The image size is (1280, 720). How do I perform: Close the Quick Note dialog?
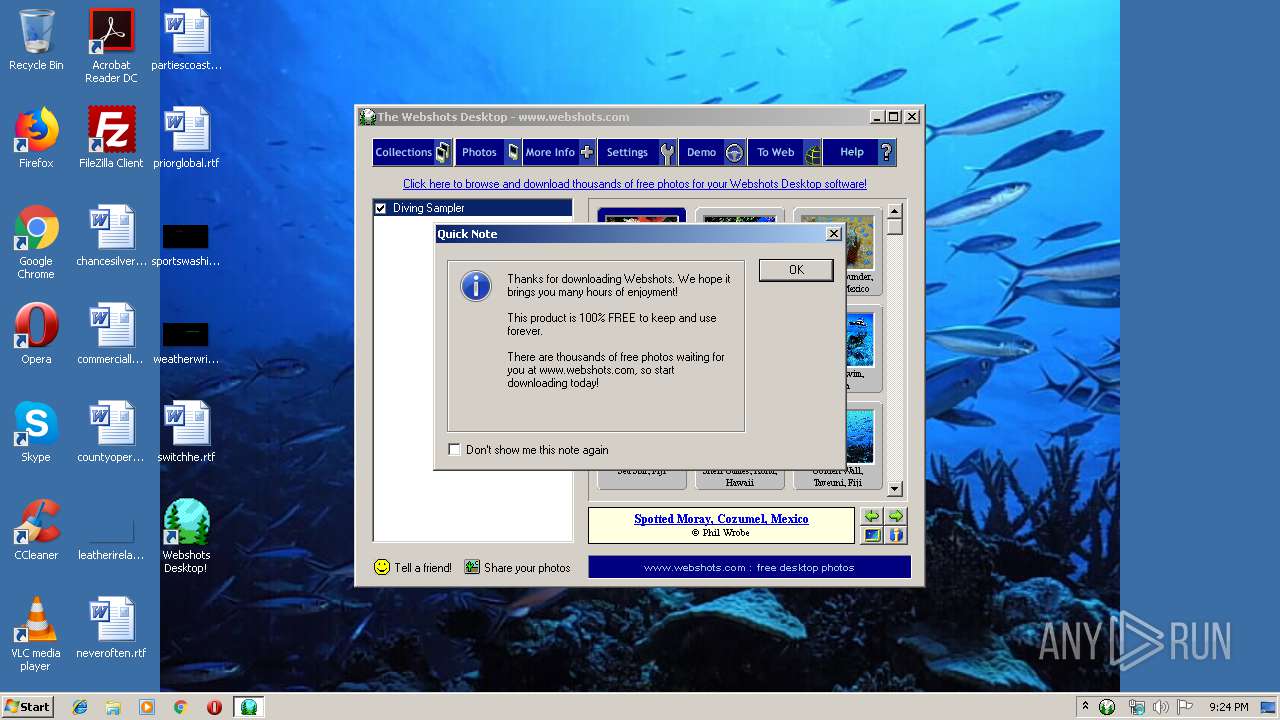[834, 234]
